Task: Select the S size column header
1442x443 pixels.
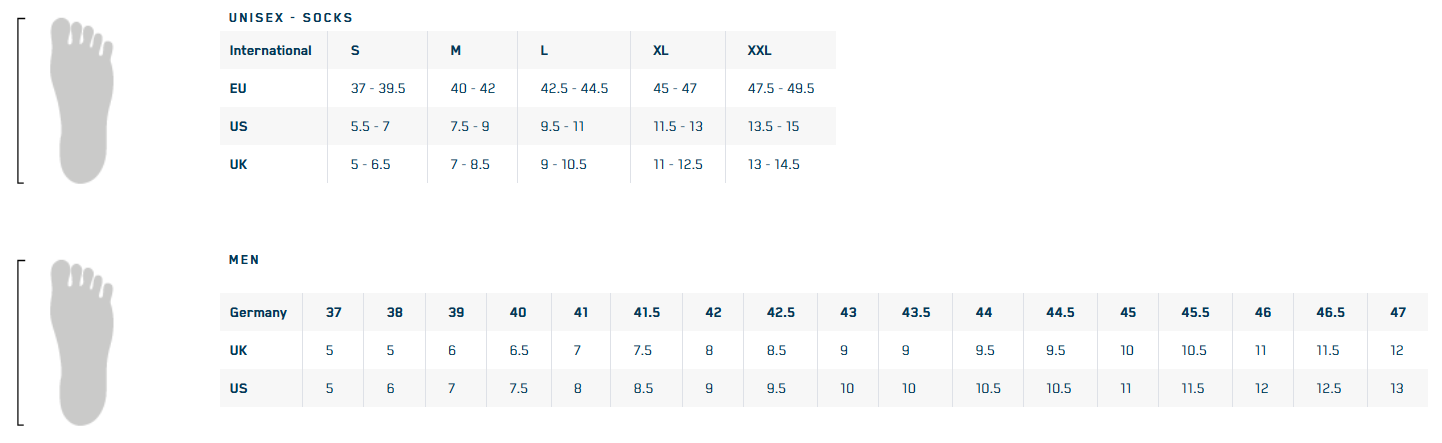Action: point(355,50)
